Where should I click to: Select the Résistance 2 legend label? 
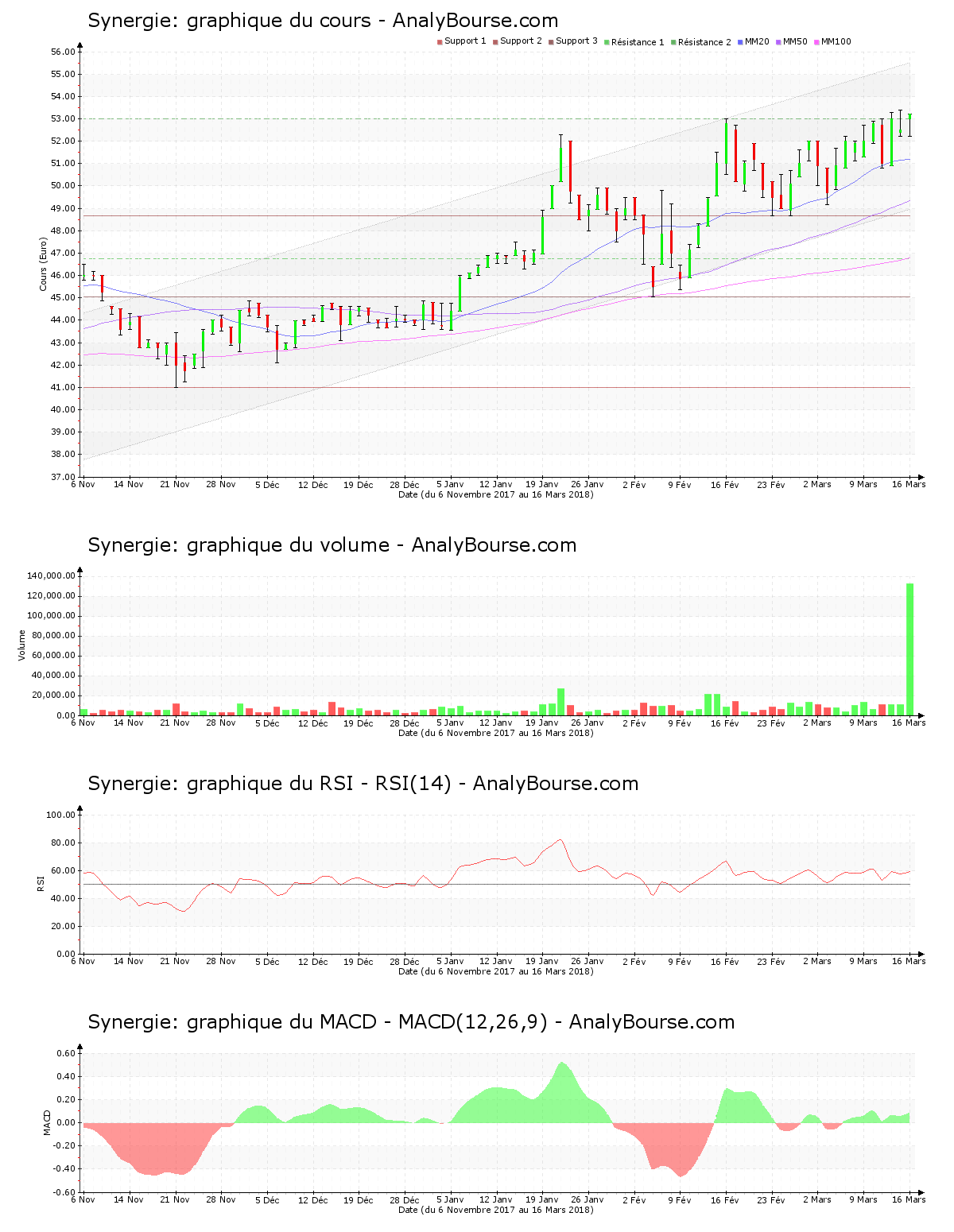704,42
